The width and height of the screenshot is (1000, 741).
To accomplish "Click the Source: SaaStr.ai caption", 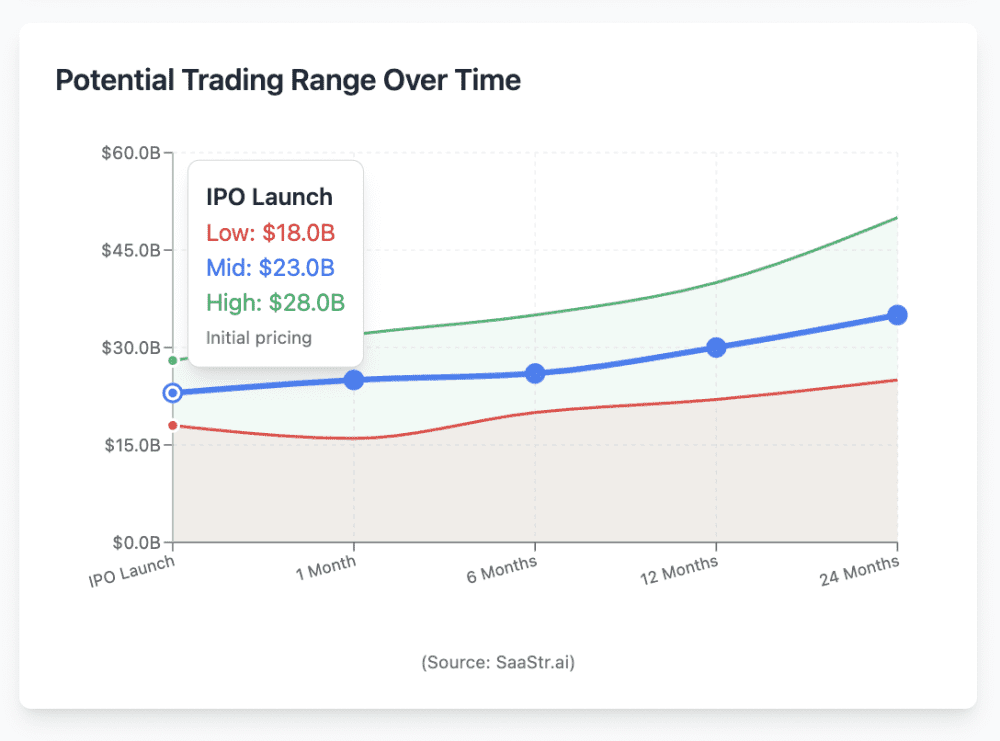I will [x=498, y=662].
